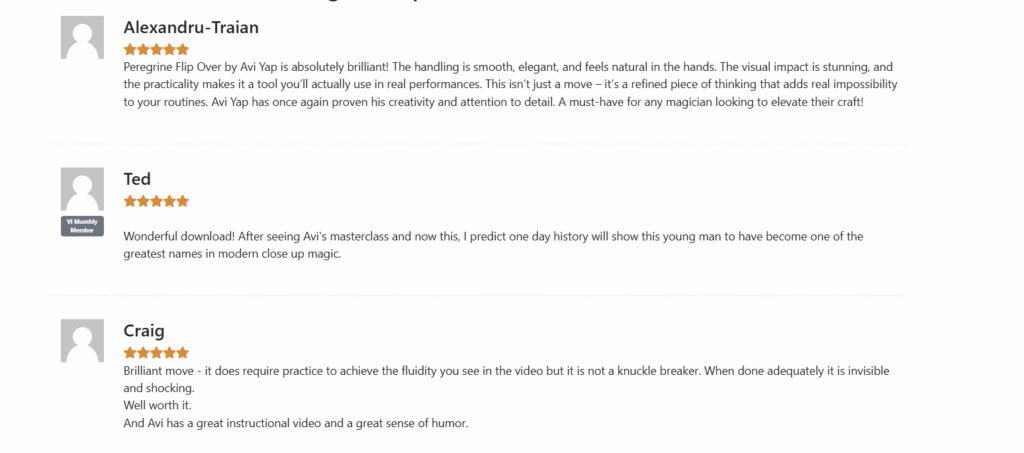Click Craig's profile avatar
The image size is (1024, 453).
82,341
